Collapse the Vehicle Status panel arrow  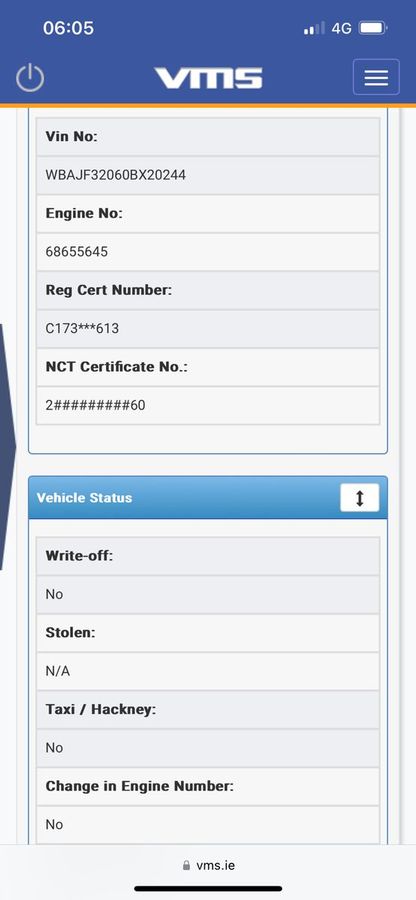pos(360,498)
